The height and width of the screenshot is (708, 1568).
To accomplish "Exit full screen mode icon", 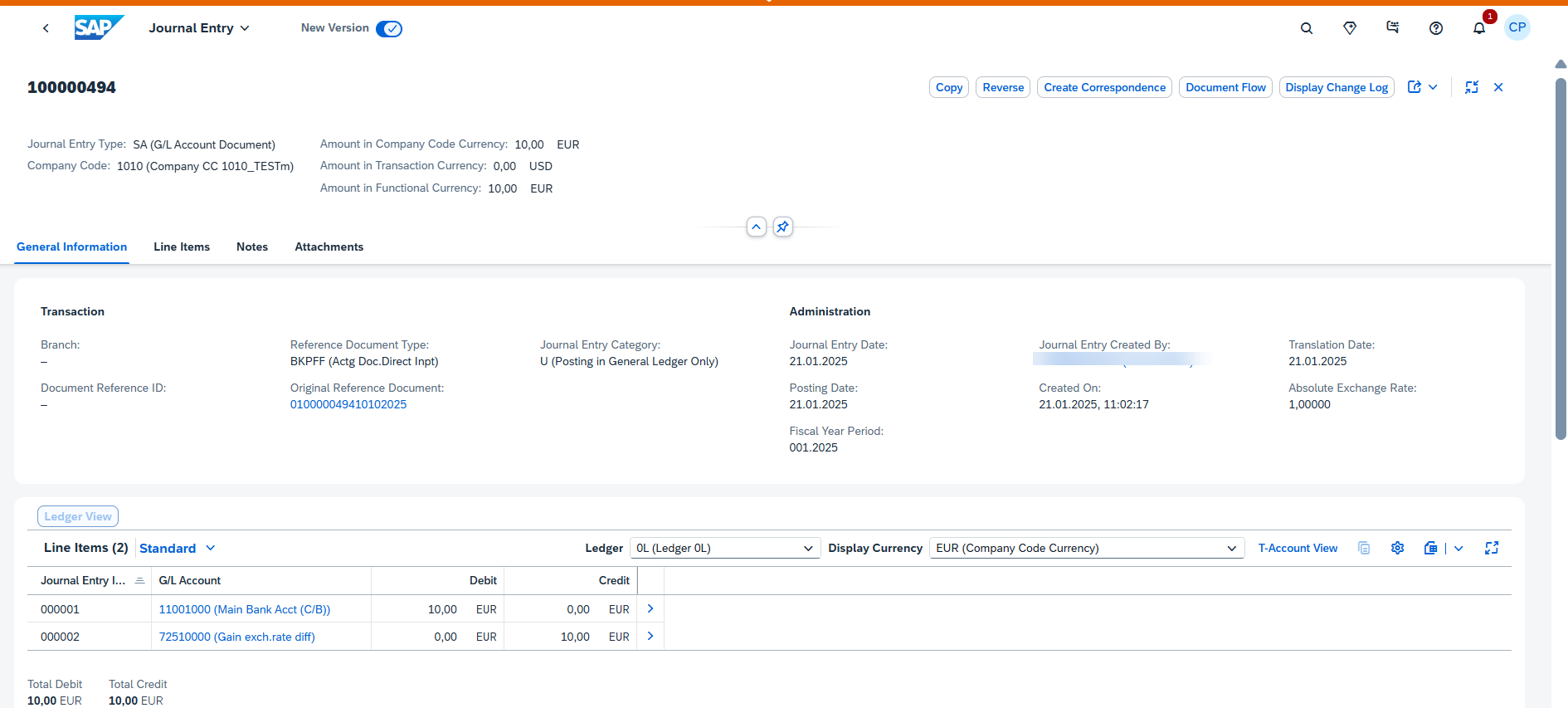I will click(1472, 87).
